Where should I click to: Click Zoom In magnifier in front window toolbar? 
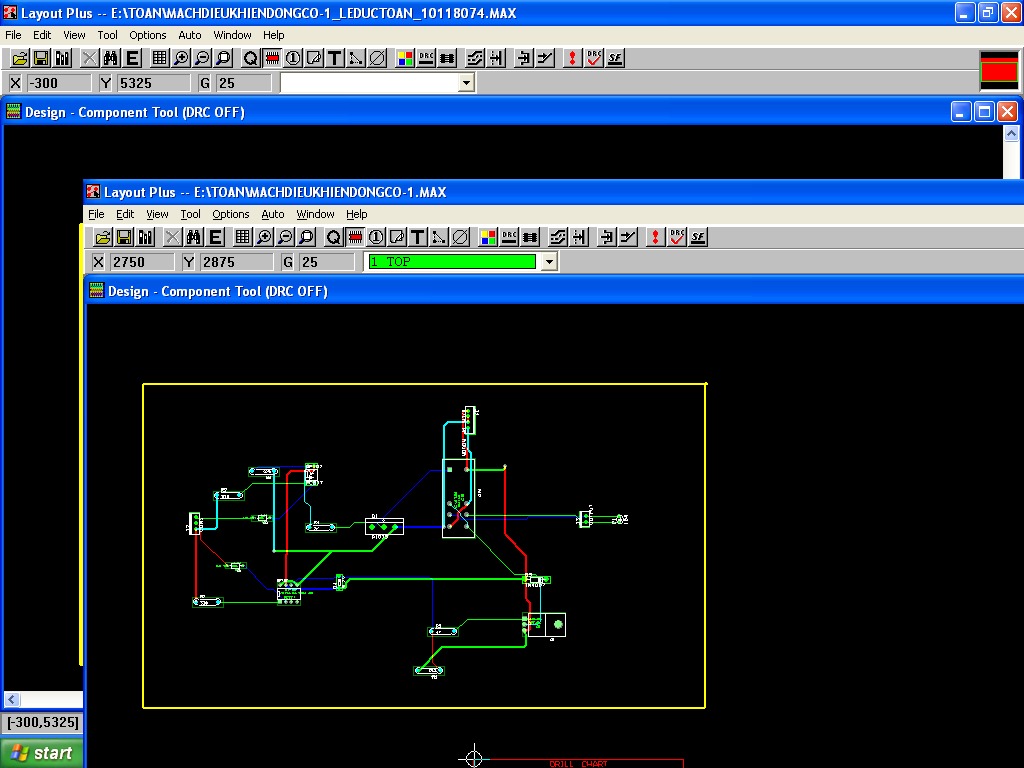pyautogui.click(x=264, y=237)
